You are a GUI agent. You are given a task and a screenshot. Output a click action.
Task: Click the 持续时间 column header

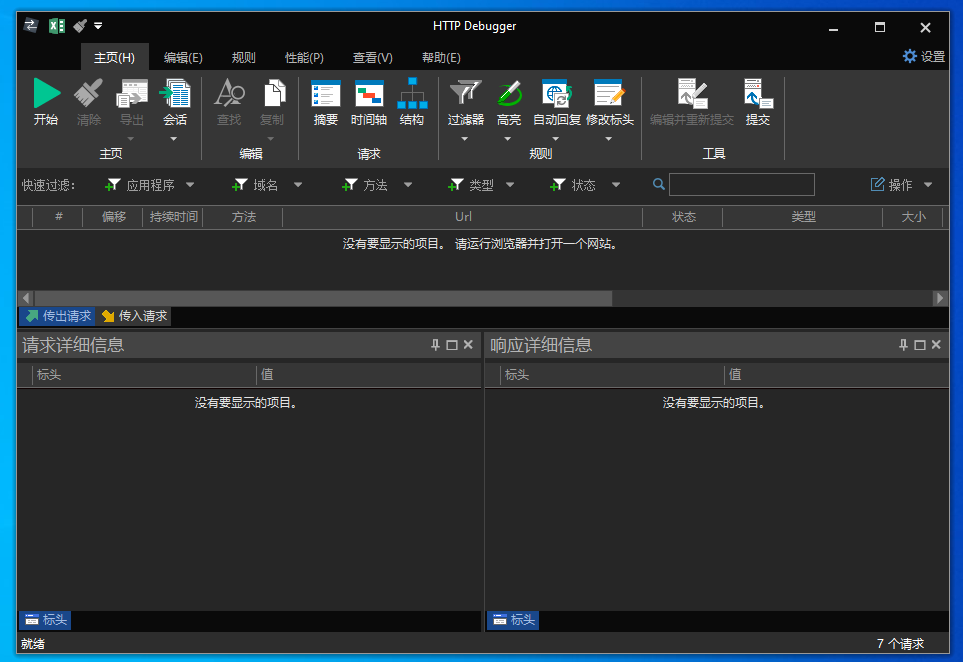[x=173, y=217]
